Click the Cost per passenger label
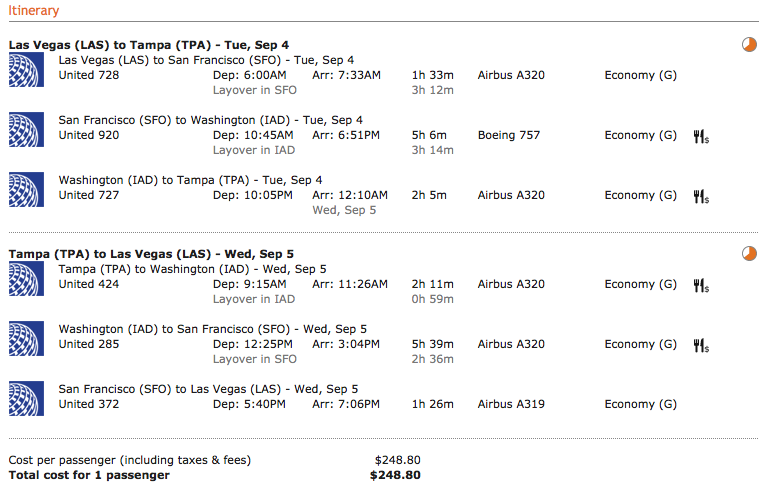This screenshot has height=491, width=774. [129, 460]
